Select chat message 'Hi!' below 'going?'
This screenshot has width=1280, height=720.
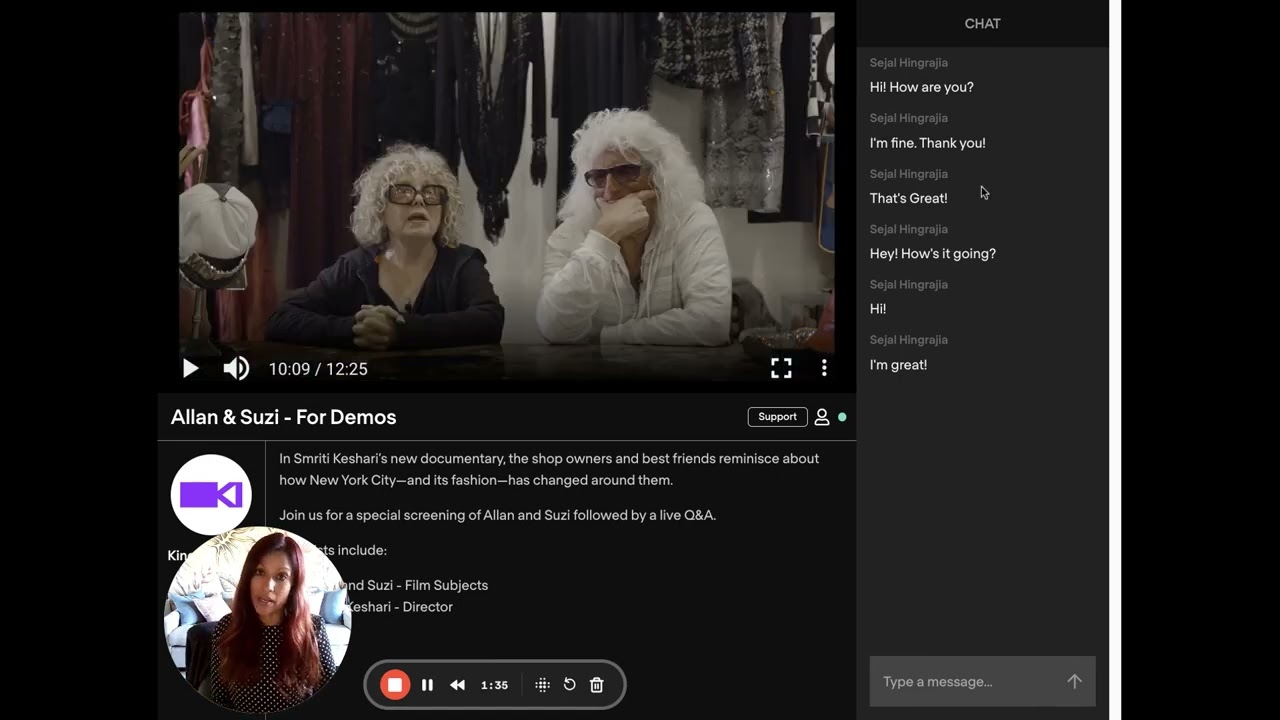click(x=878, y=309)
